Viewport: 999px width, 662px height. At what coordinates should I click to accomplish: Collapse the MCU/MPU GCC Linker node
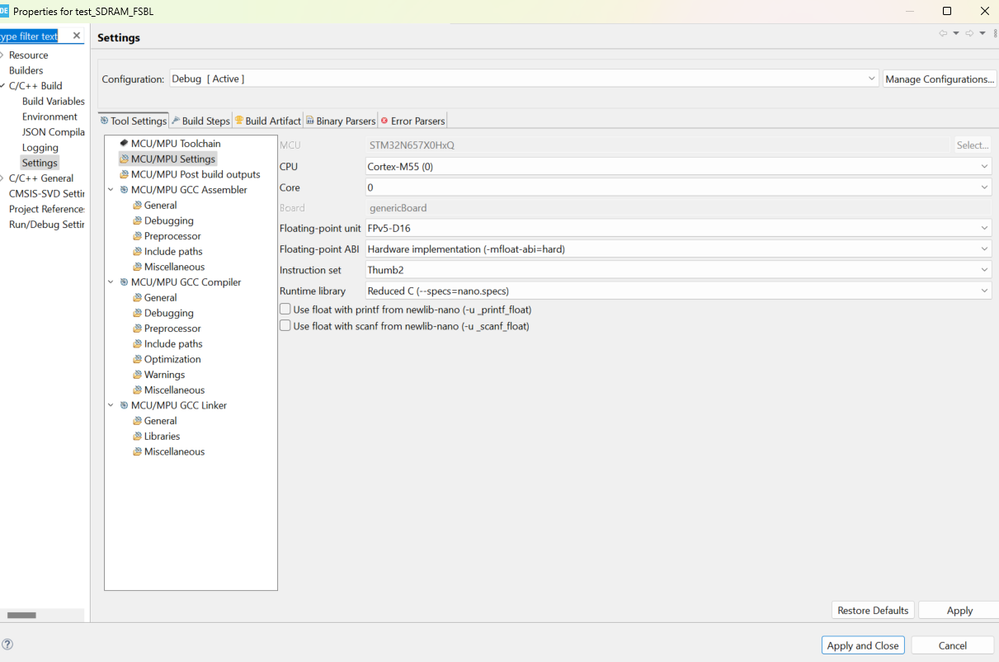(x=111, y=405)
